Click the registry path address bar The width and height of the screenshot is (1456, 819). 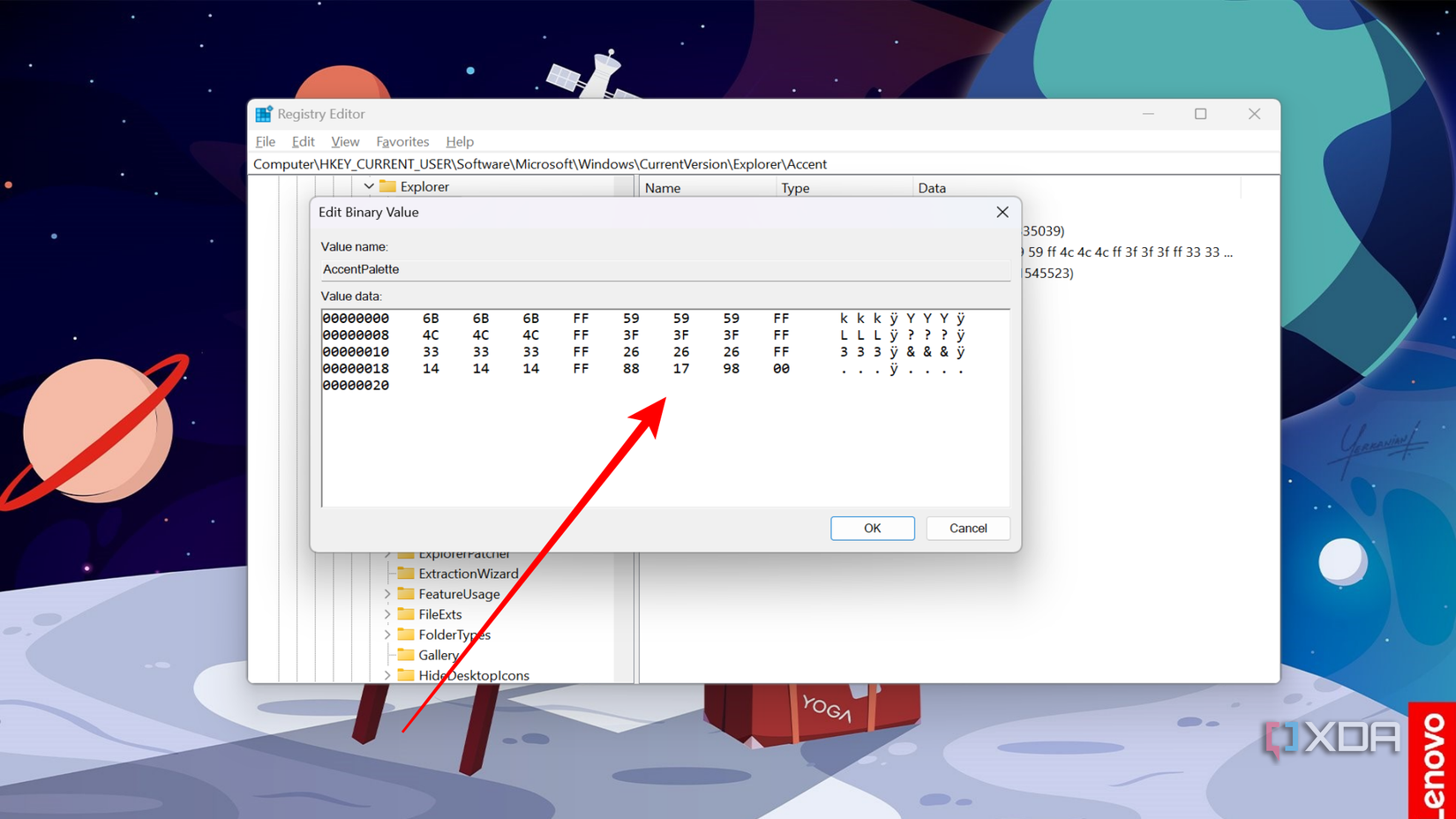click(x=763, y=164)
